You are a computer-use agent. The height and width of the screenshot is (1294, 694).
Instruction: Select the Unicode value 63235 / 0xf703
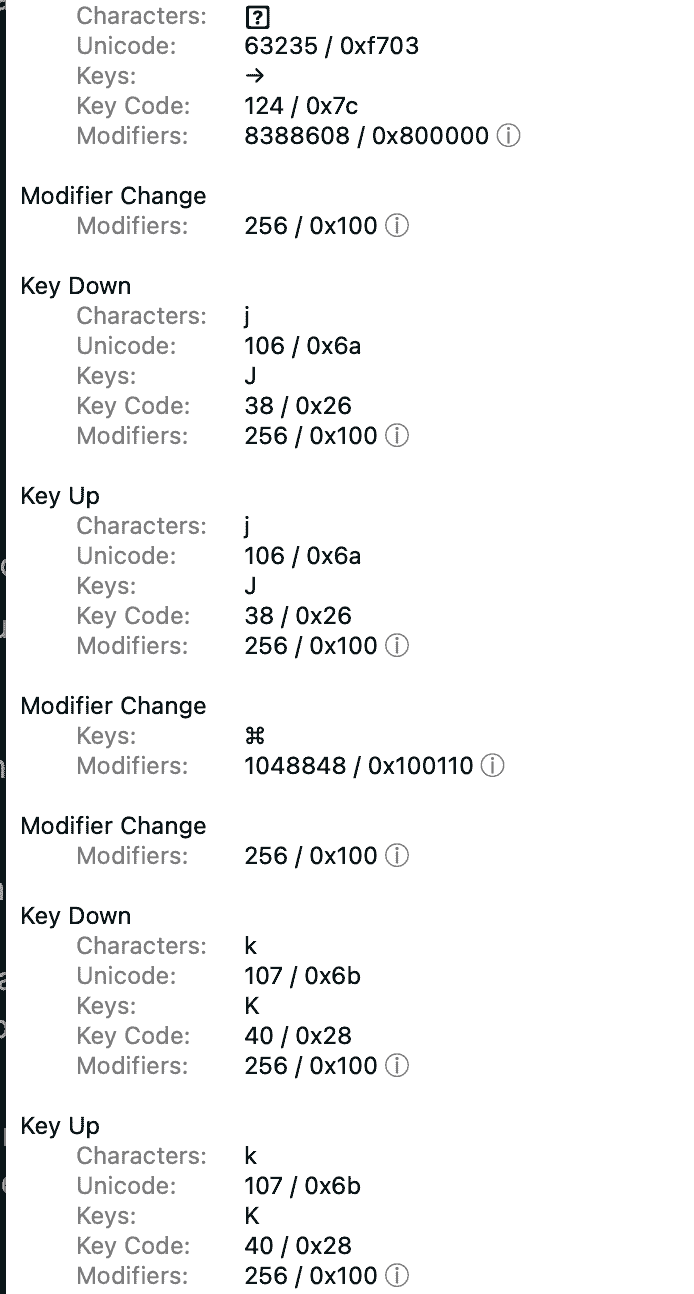point(332,45)
